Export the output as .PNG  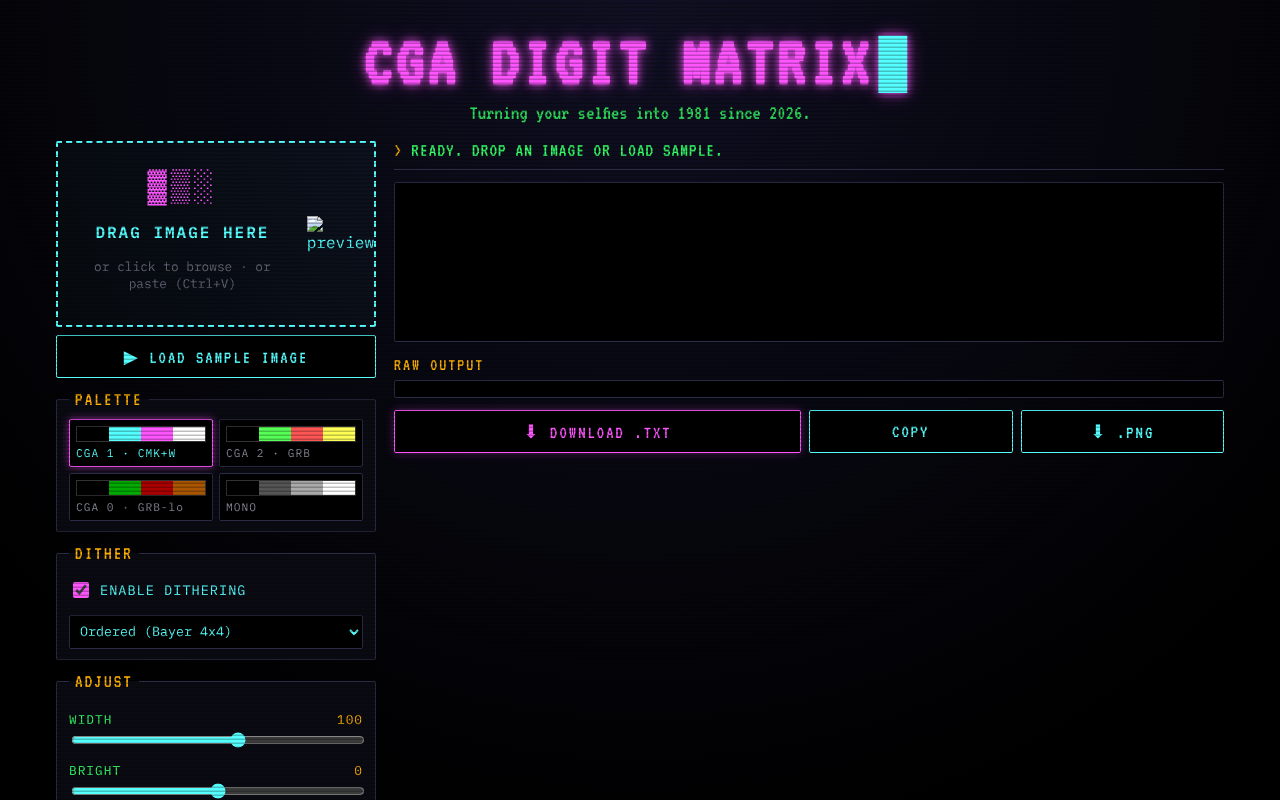point(1122,432)
